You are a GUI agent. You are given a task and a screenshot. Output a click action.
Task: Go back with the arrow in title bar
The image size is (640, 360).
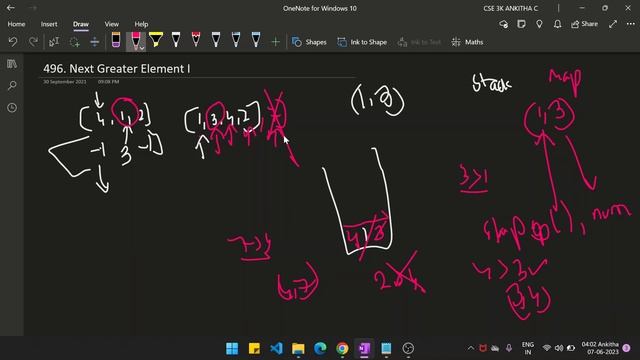coord(11,8)
